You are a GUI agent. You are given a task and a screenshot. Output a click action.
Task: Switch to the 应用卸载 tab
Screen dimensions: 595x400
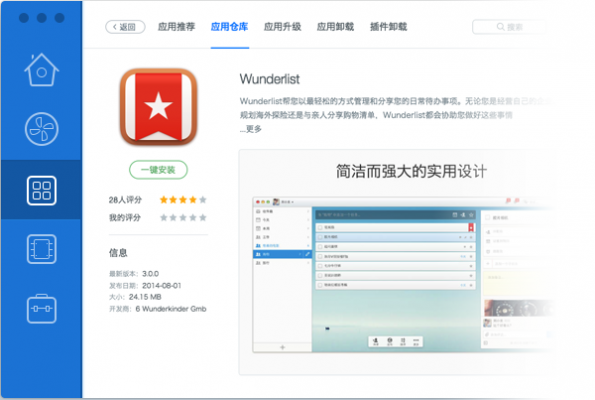pyautogui.click(x=335, y=27)
